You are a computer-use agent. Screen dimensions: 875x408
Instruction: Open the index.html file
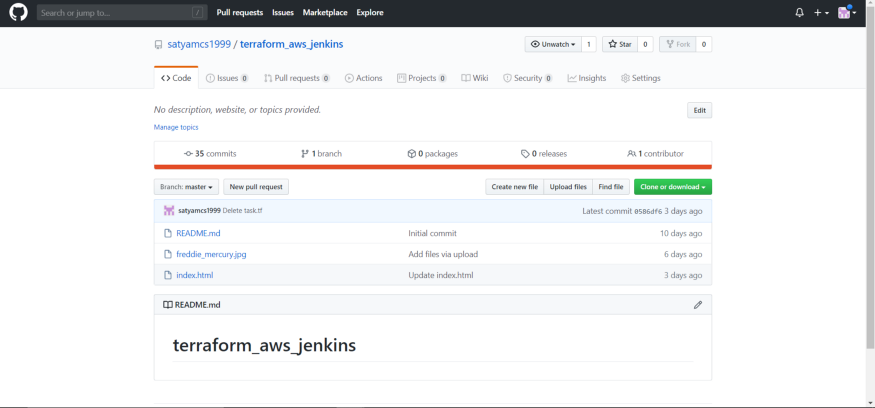[195, 275]
